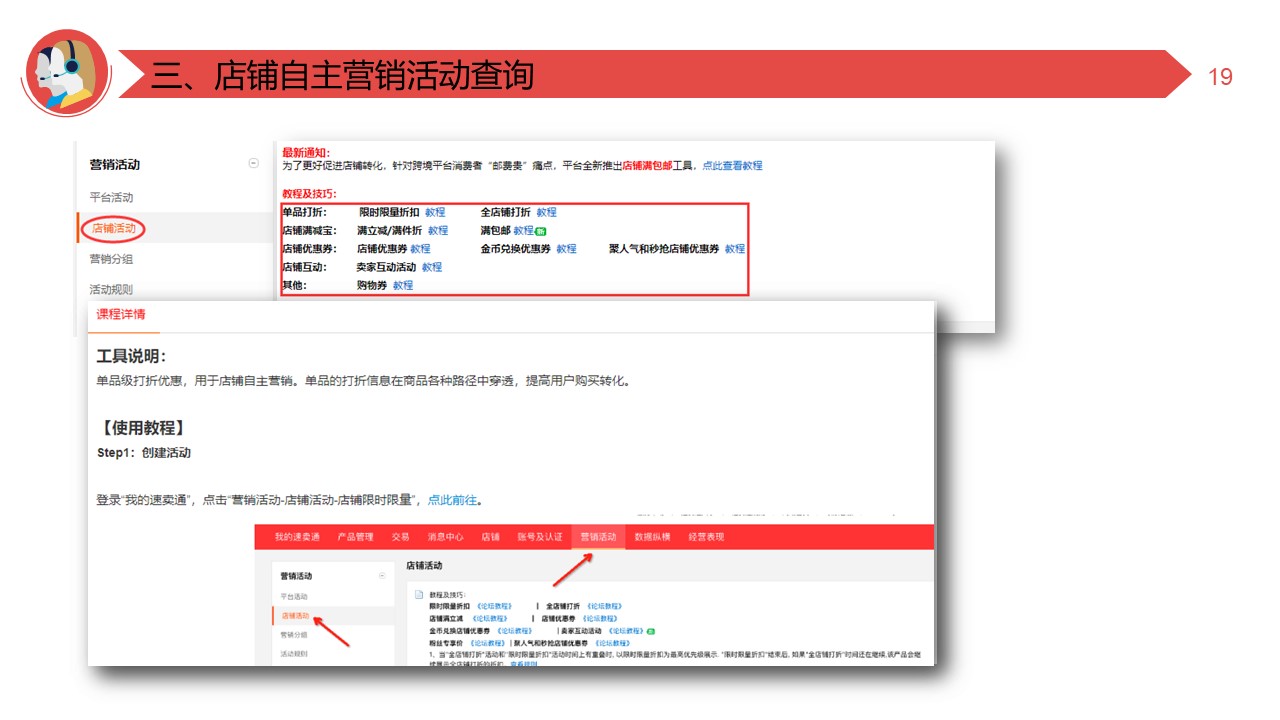Open 平台活动 in the lower tutorial sidebar
This screenshot has width=1280, height=720.
point(295,597)
